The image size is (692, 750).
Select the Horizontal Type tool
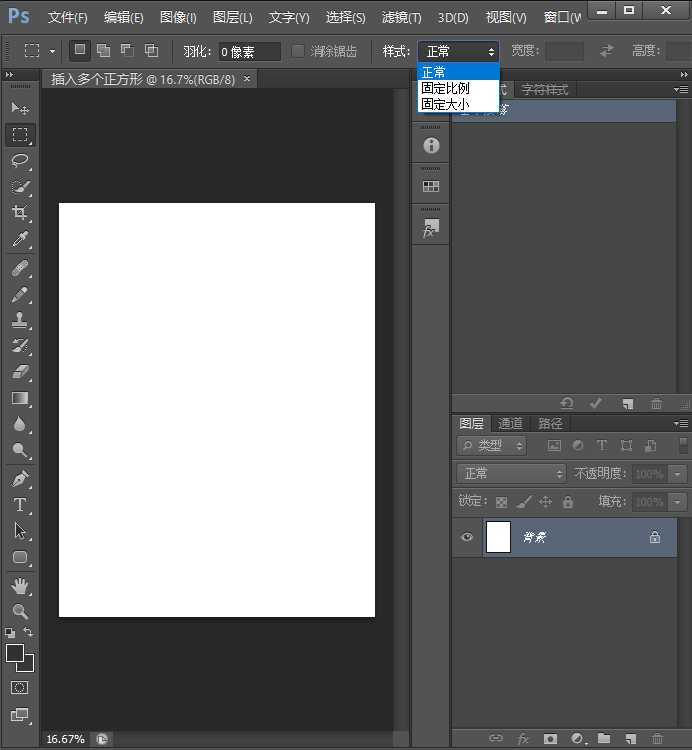coord(20,505)
